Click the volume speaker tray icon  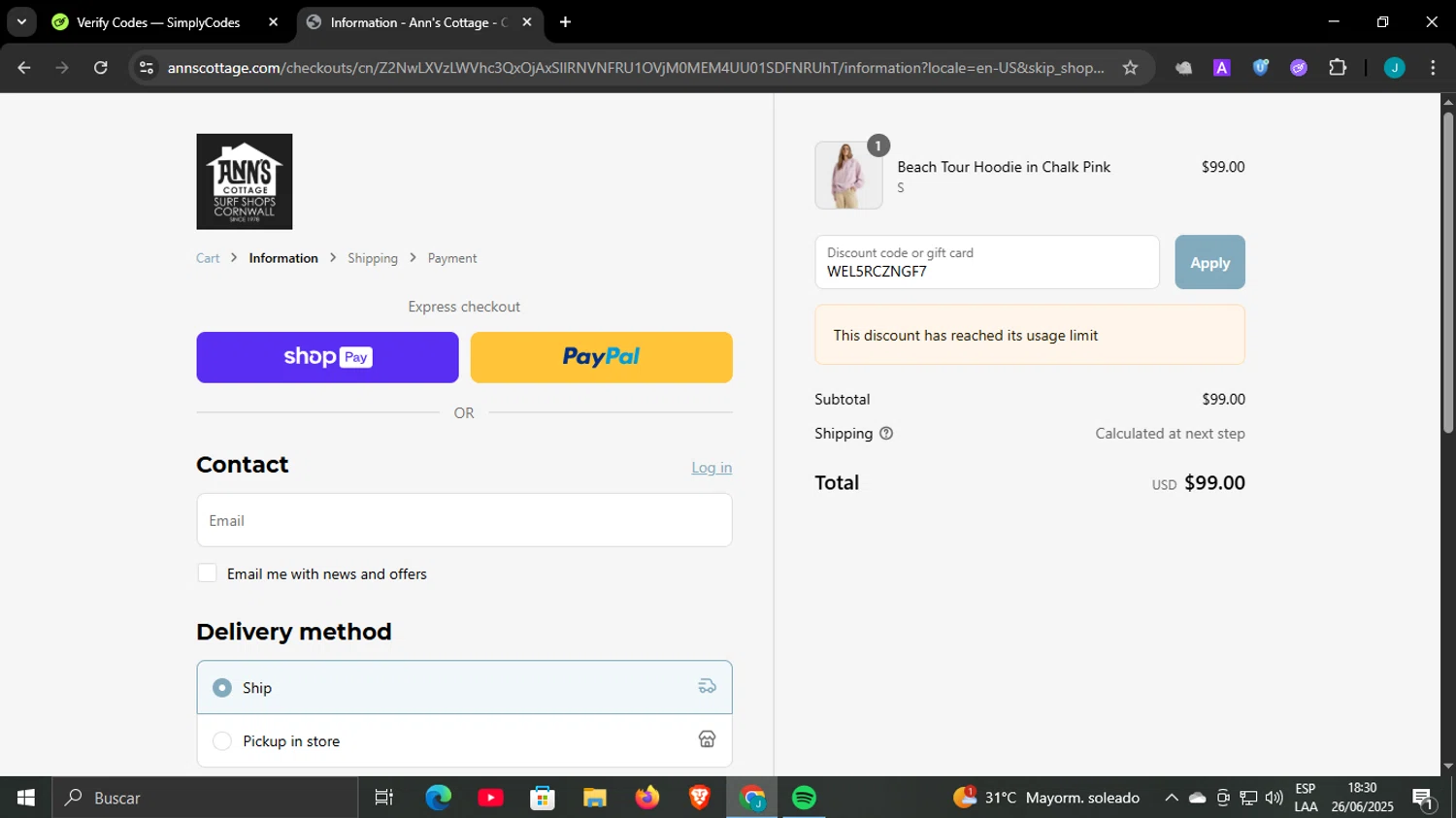tap(1274, 798)
